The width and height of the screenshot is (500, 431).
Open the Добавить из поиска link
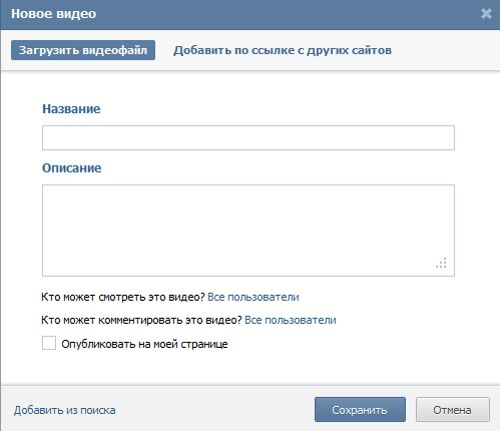point(65,410)
